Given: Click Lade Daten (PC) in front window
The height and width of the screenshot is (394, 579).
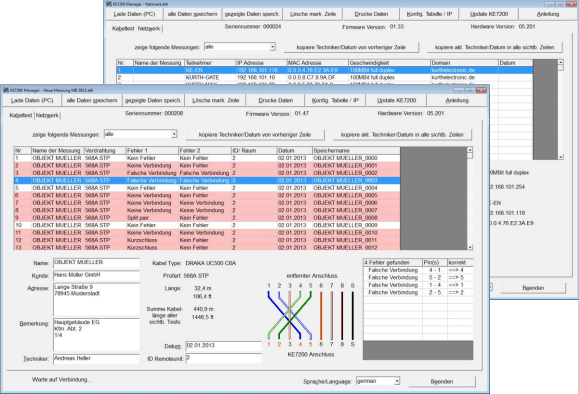Looking at the screenshot, I should coord(32,100).
